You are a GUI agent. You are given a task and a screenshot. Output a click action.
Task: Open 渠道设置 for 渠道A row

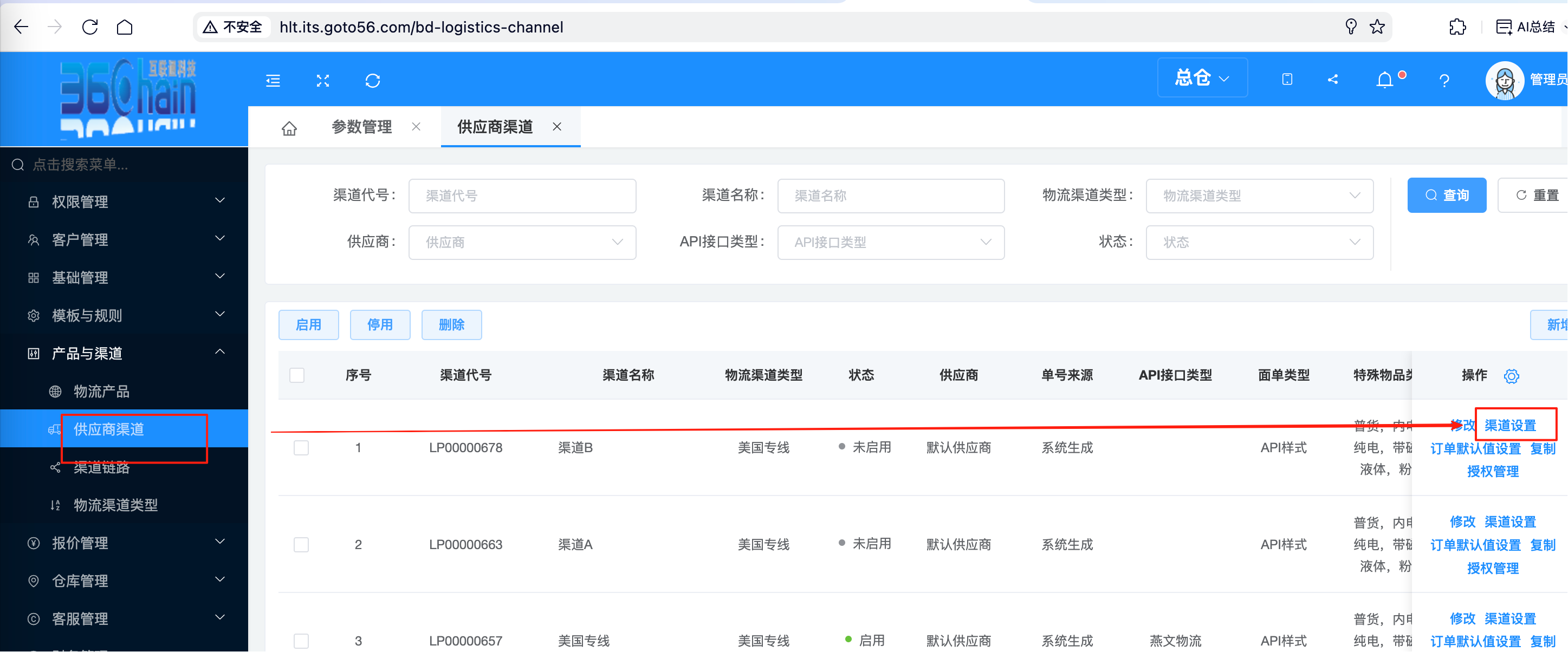coord(1510,522)
